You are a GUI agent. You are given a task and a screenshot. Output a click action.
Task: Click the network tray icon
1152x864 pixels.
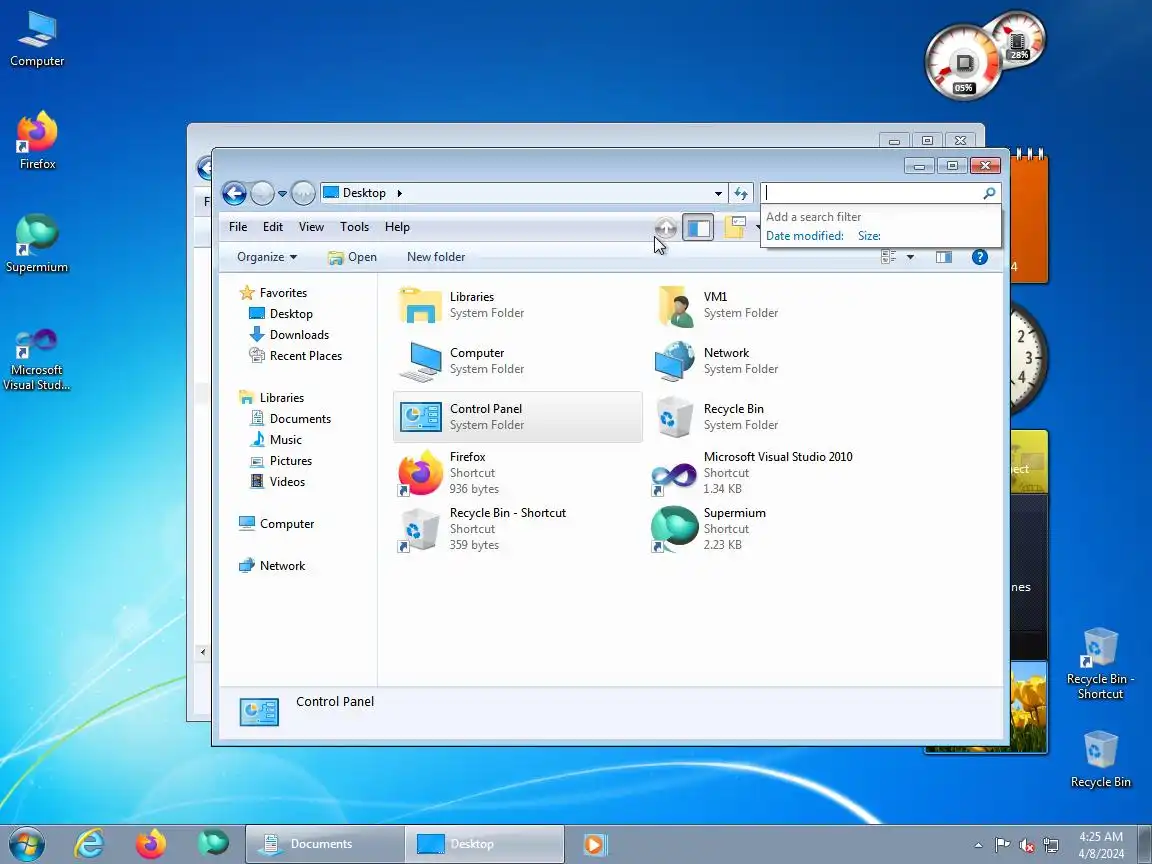1051,846
